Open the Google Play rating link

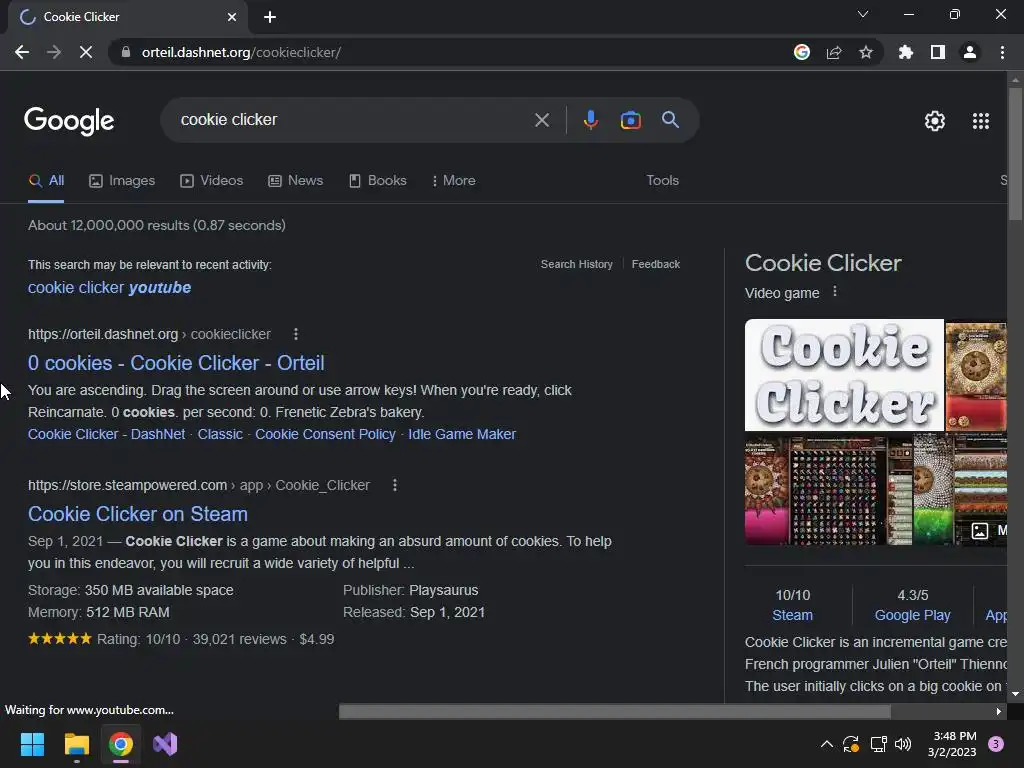tap(912, 615)
